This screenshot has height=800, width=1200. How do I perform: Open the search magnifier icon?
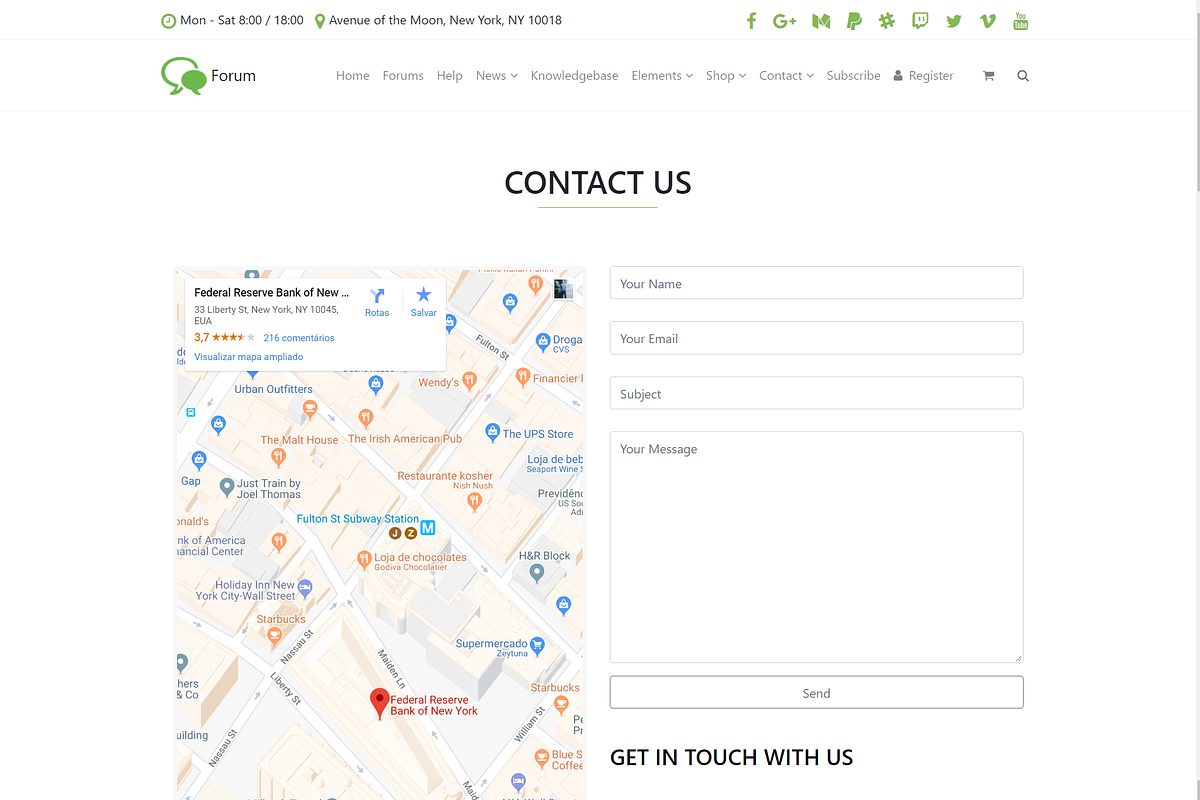(x=1023, y=76)
